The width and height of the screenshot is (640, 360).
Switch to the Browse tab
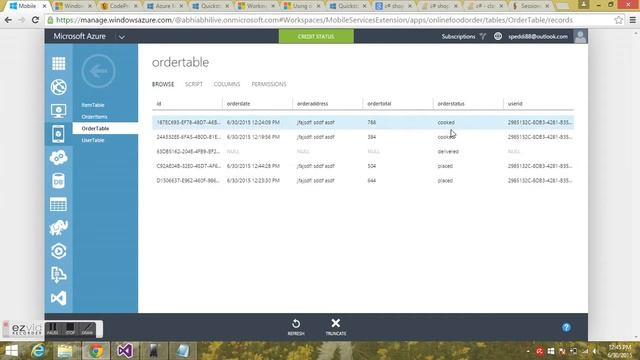163,84
